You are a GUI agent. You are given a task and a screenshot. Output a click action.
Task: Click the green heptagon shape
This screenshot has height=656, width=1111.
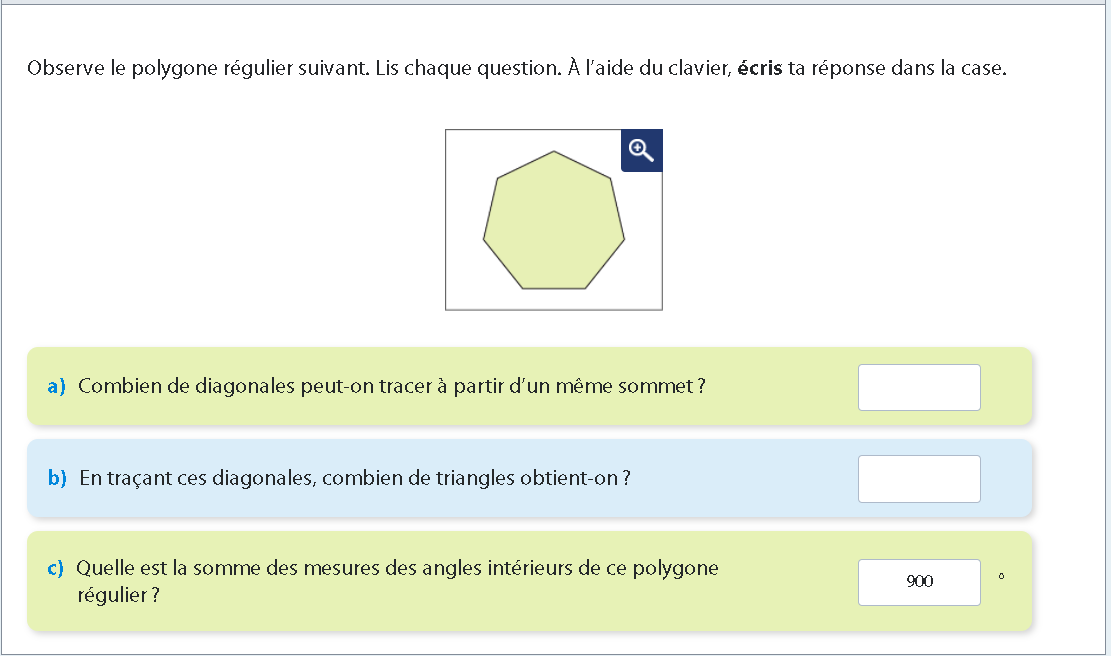tap(553, 225)
